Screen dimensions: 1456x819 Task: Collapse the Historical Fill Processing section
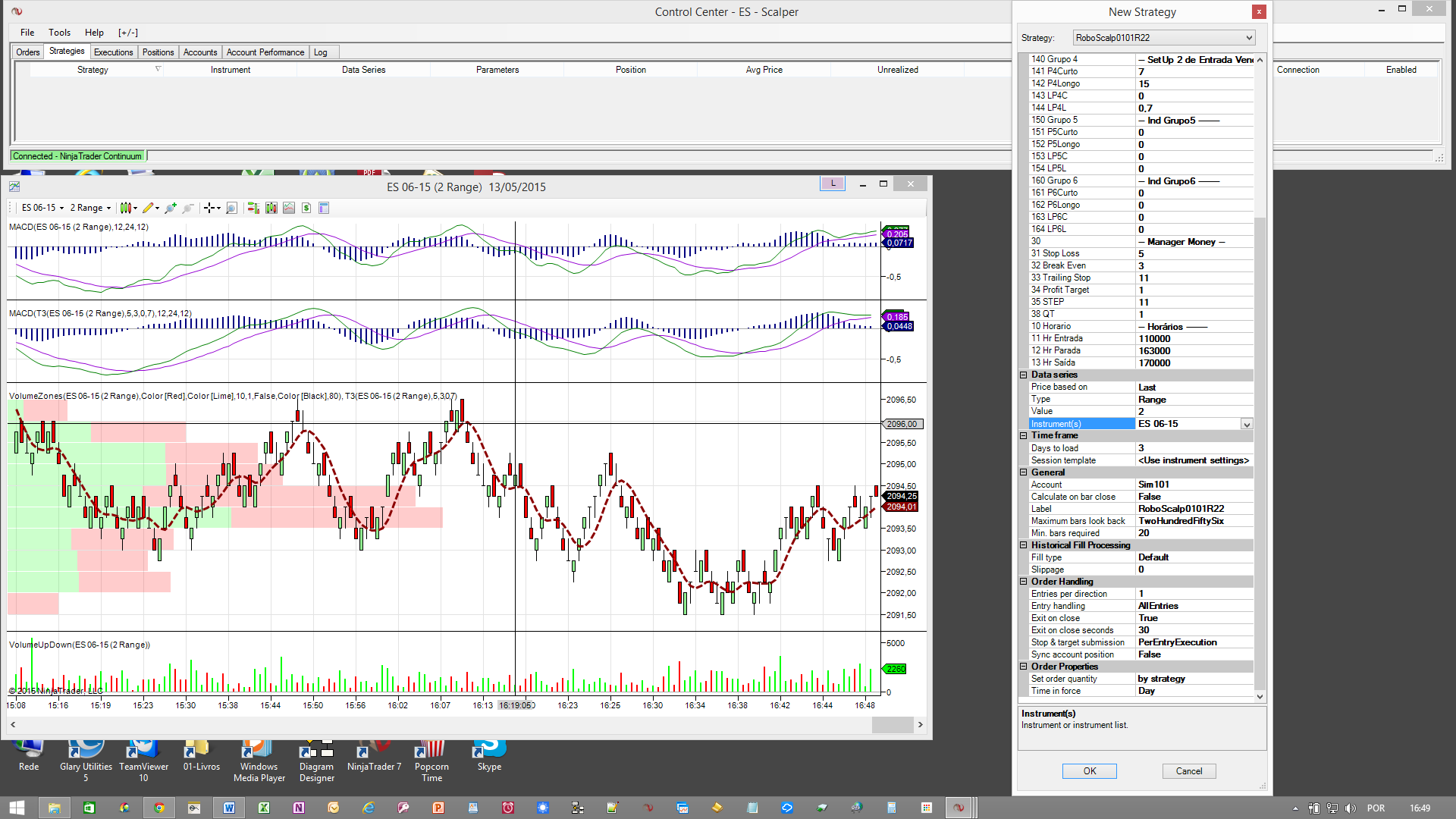[1023, 545]
